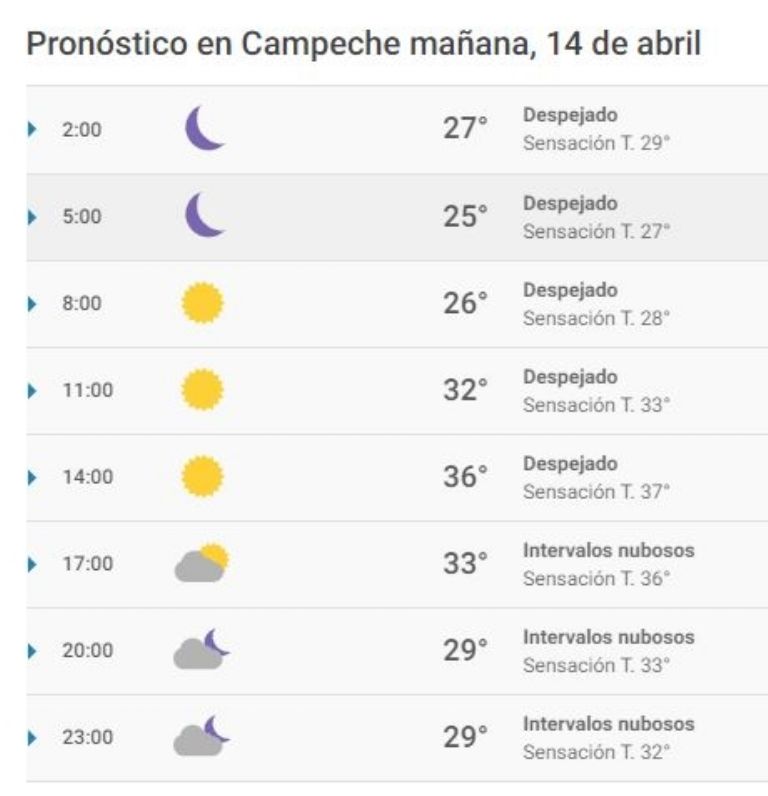Expand the 11:00 forecast details arrow
768x796 pixels.
(x=32, y=390)
